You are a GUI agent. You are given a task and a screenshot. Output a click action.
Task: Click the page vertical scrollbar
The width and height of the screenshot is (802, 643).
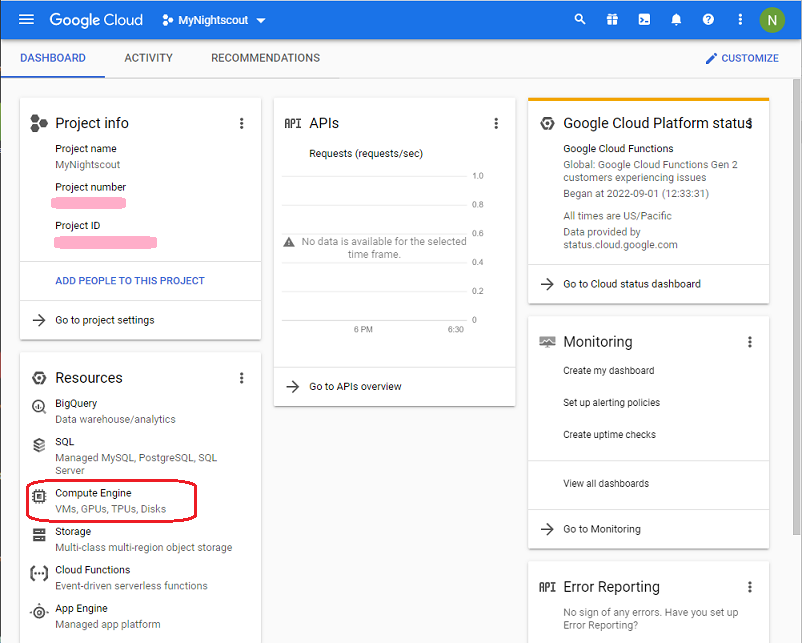796,307
